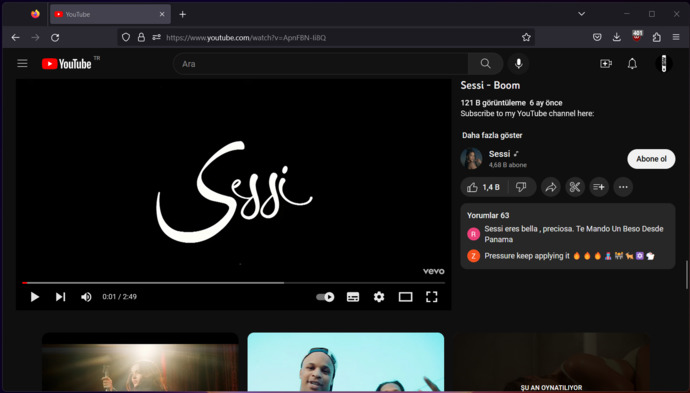Enter full screen mode
This screenshot has width=690, height=393.
(x=432, y=297)
